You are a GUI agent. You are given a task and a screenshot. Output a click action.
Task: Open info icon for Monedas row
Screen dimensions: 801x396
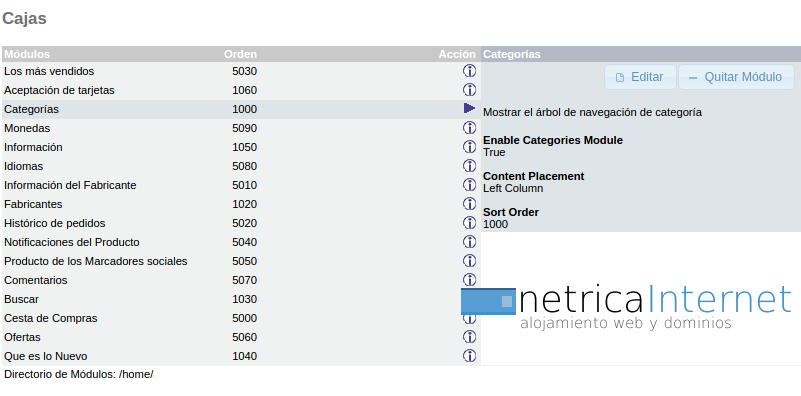point(469,128)
